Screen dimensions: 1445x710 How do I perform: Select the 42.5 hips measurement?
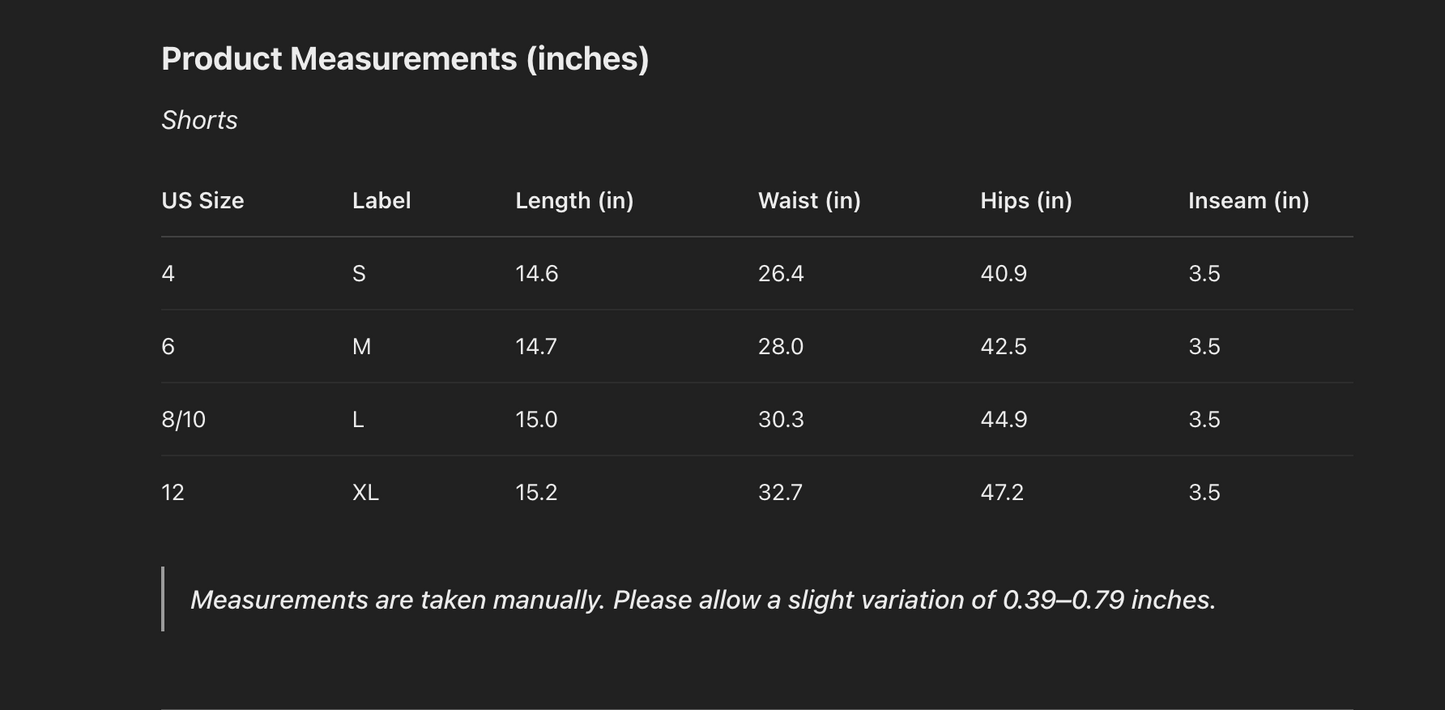[1003, 346]
